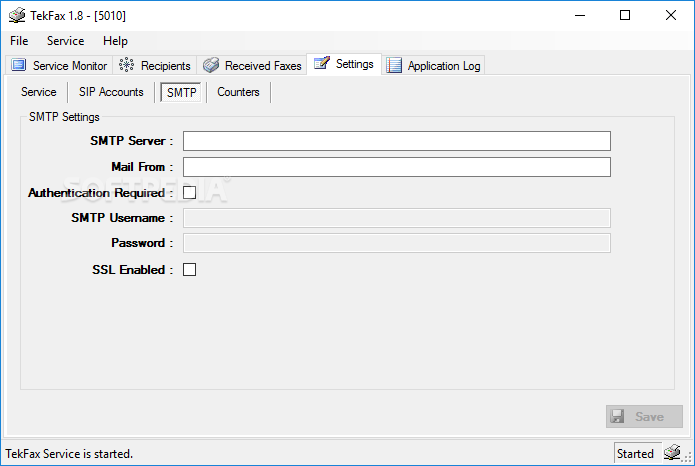The image size is (695, 466).
Task: Select the SMTP sub-tab
Action: (181, 92)
